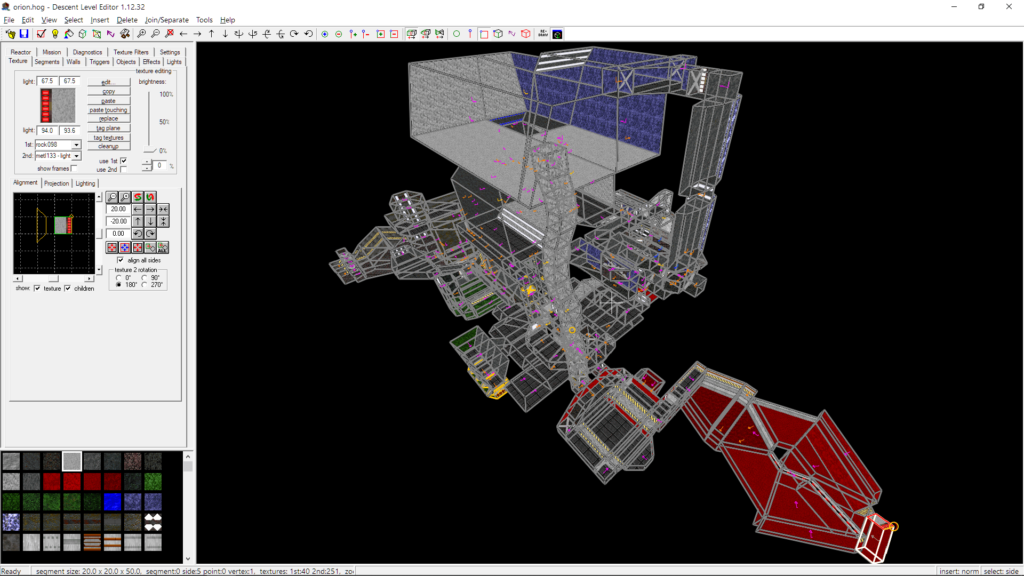Expand the 2nd texture dropdown (metl133)
Image resolution: width=1024 pixels, height=576 pixels.
click(x=77, y=156)
